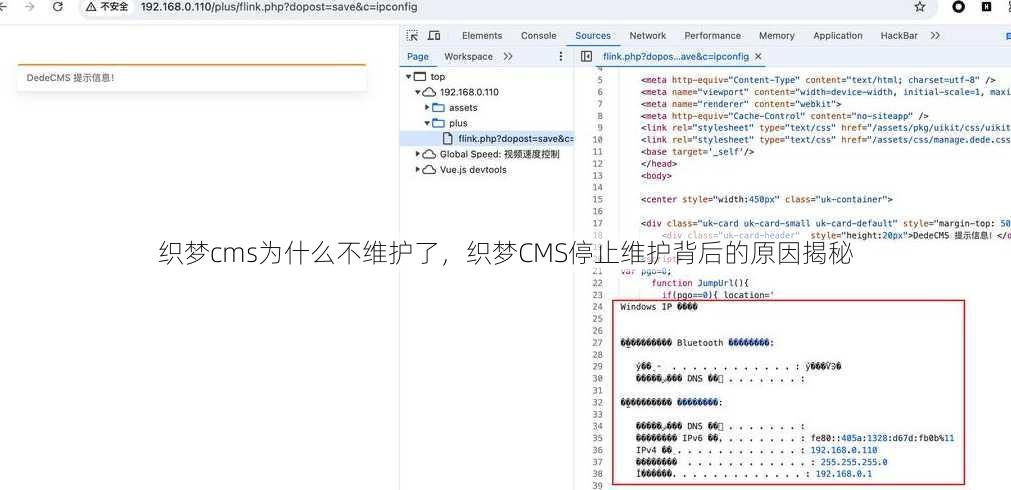Click the flink.php file document icon
The height and width of the screenshot is (490, 1011).
[447, 139]
